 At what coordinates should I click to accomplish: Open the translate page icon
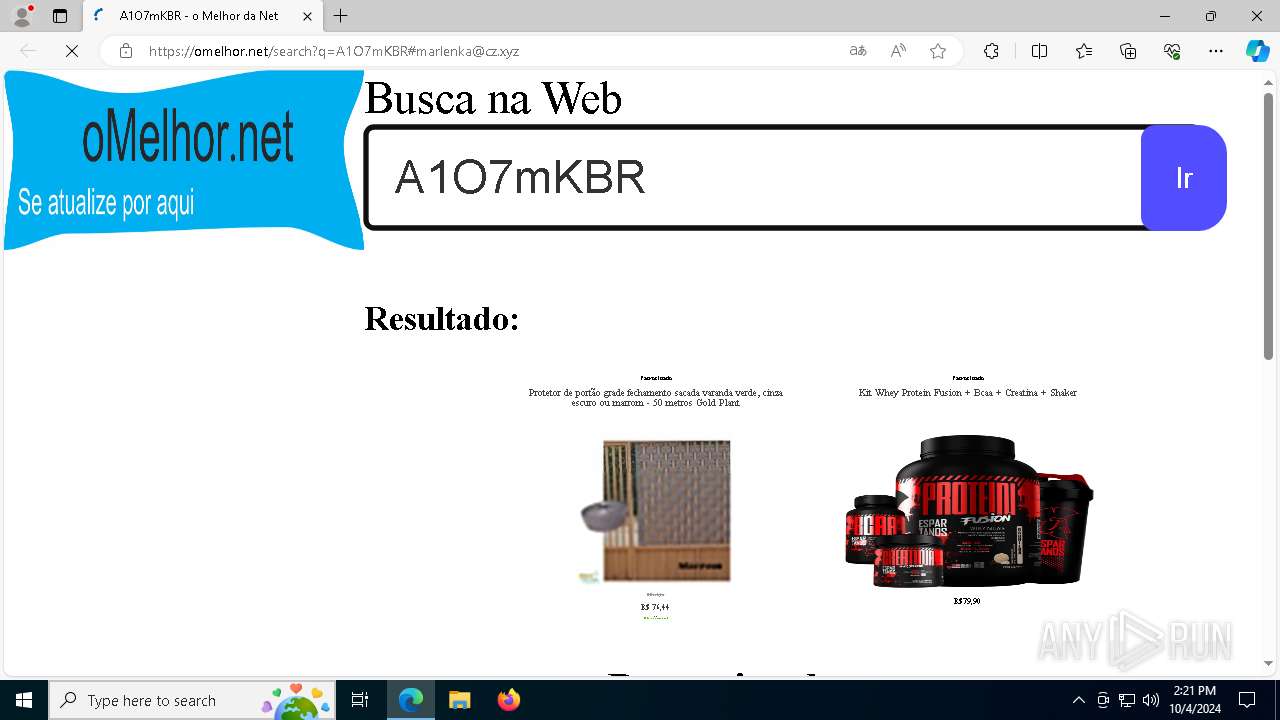pos(858,51)
